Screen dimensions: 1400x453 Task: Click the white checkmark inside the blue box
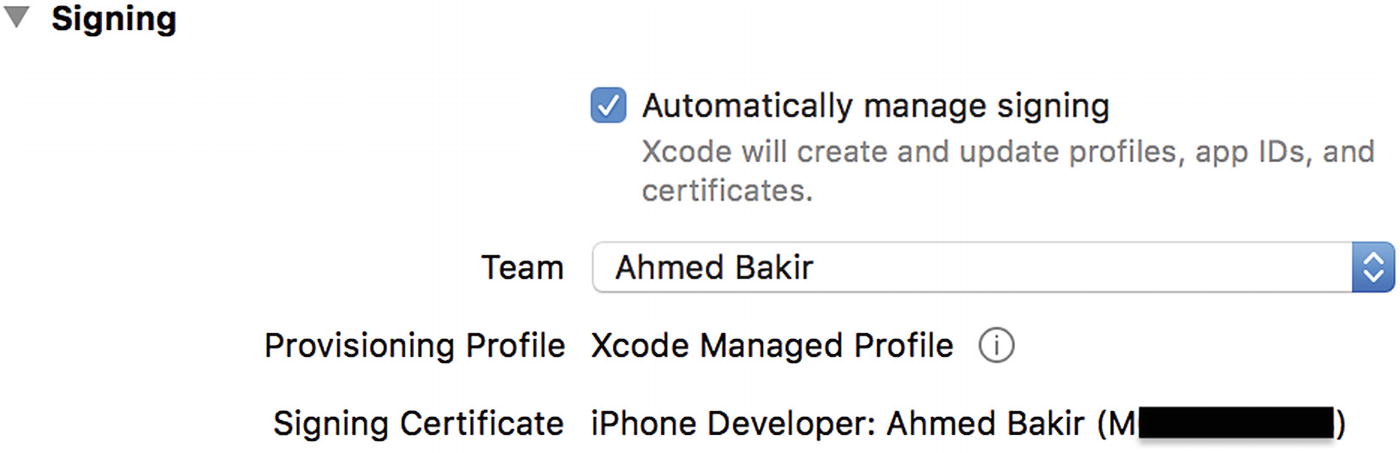[x=608, y=105]
